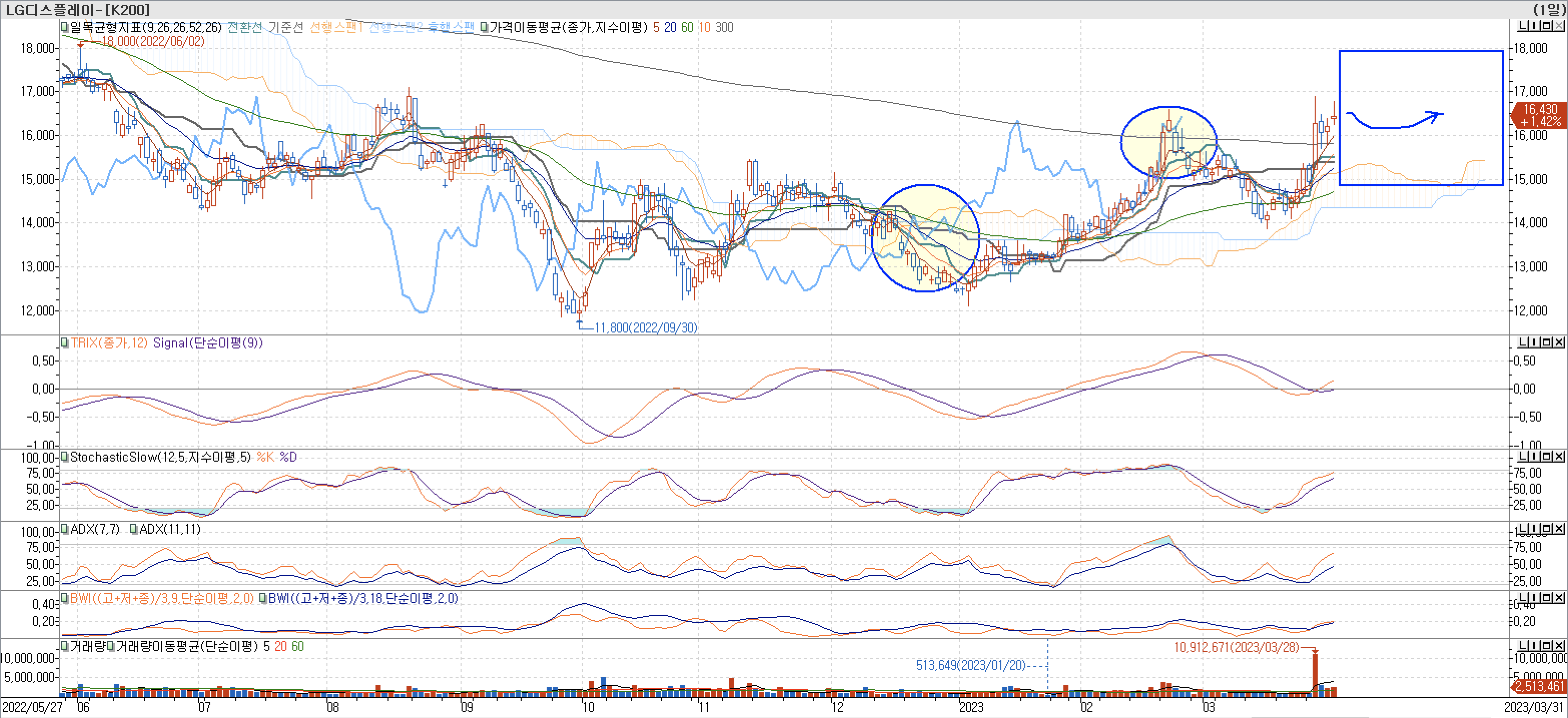Viewport: 1568px width, 718px height.
Task: Toggle the 가격이동평균 indicator marker box
Action: (485, 28)
